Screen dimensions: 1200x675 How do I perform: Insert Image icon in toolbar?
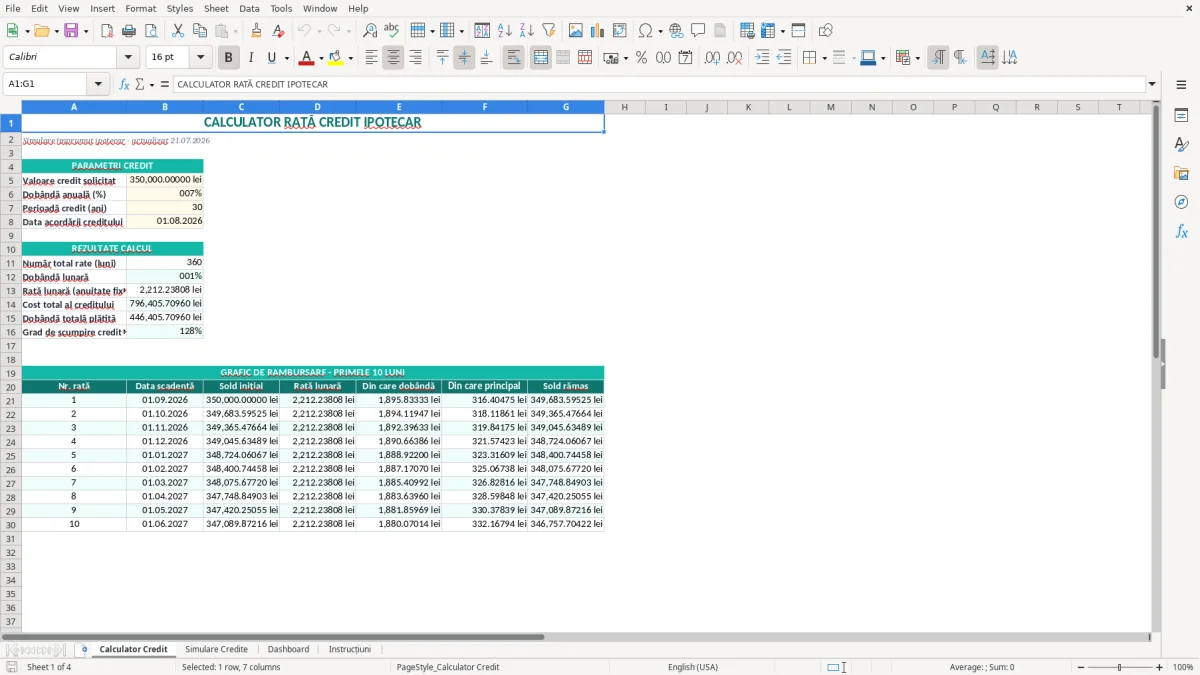point(575,31)
